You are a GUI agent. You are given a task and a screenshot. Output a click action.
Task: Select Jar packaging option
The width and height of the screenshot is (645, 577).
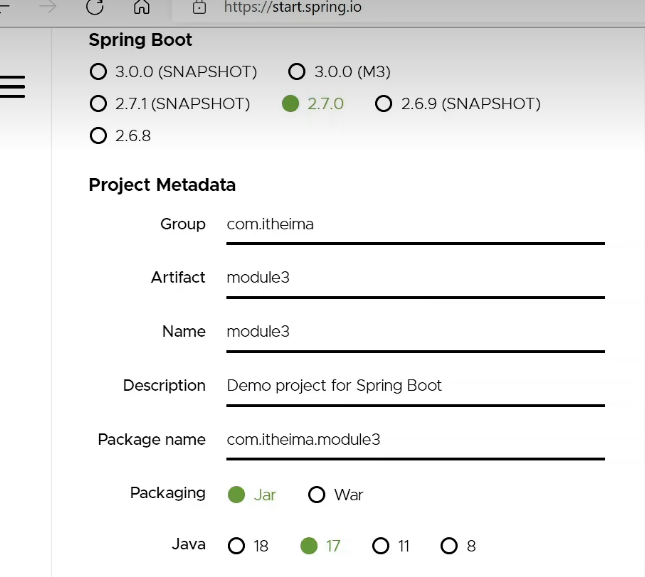(252, 494)
